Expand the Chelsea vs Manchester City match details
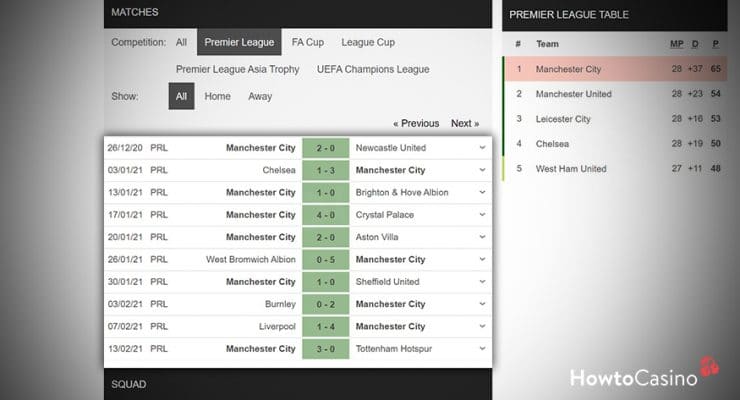The image size is (740, 400). (482, 170)
